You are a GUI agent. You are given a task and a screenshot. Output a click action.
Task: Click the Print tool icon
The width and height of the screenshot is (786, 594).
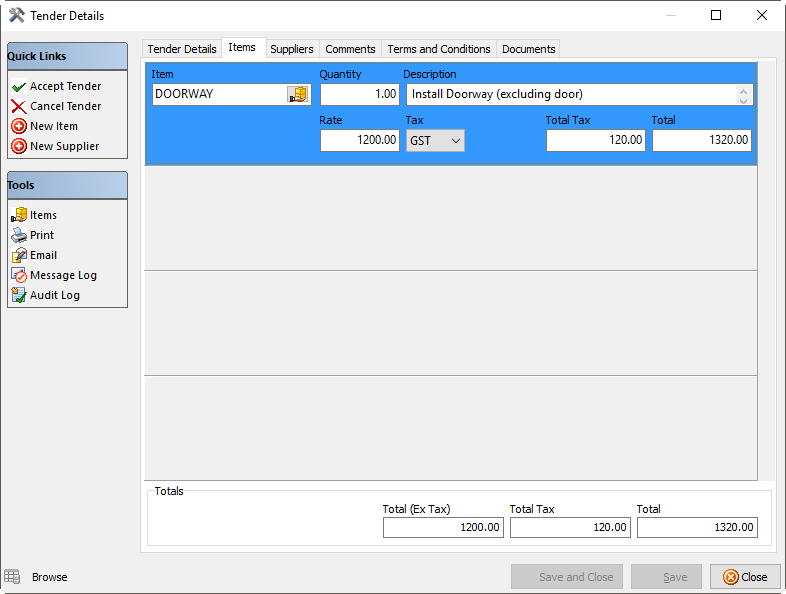[x=19, y=235]
